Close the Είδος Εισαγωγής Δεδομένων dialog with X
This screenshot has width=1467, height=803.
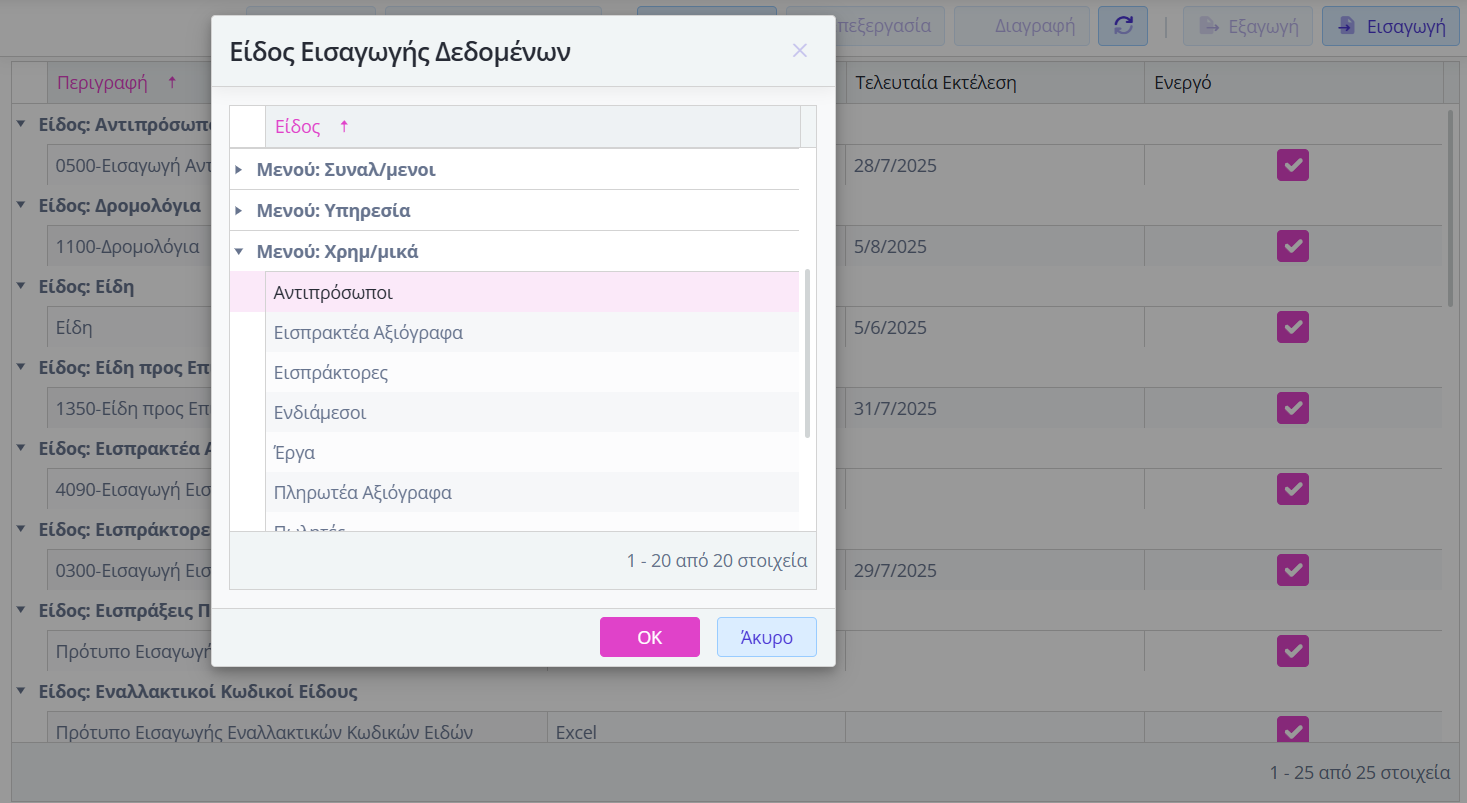coord(799,51)
